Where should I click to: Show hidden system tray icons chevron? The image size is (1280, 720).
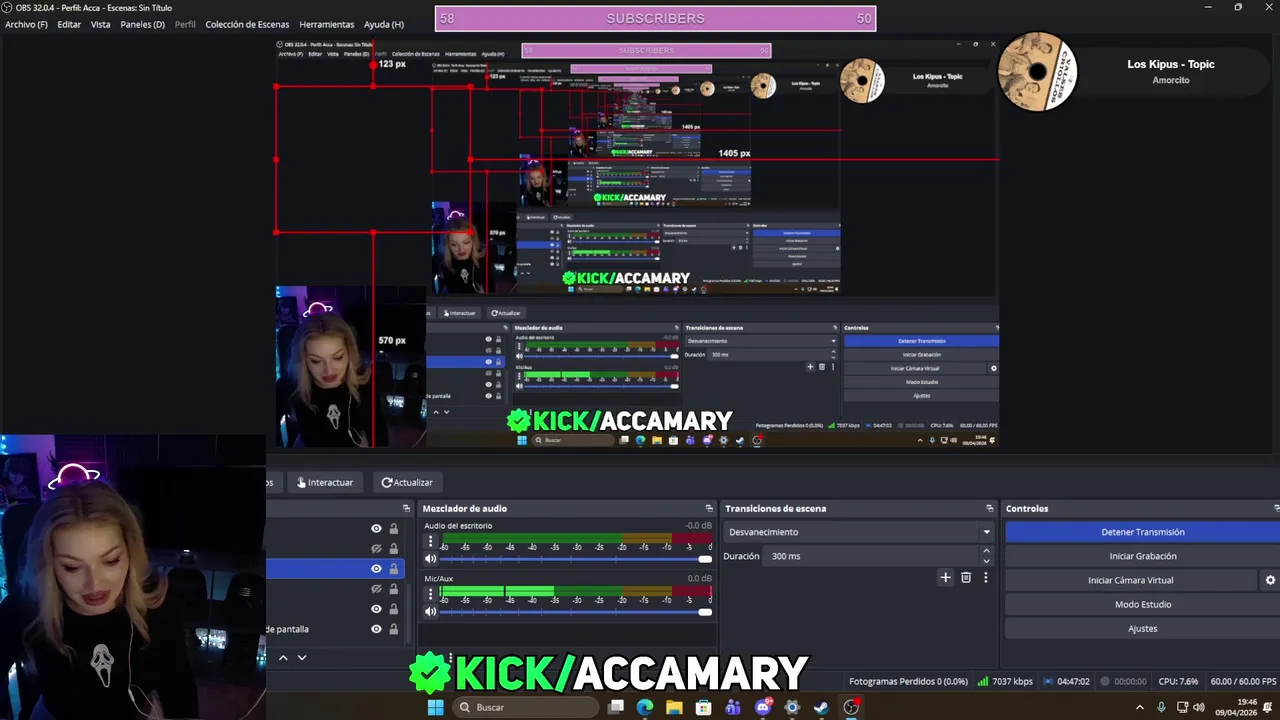[1139, 707]
